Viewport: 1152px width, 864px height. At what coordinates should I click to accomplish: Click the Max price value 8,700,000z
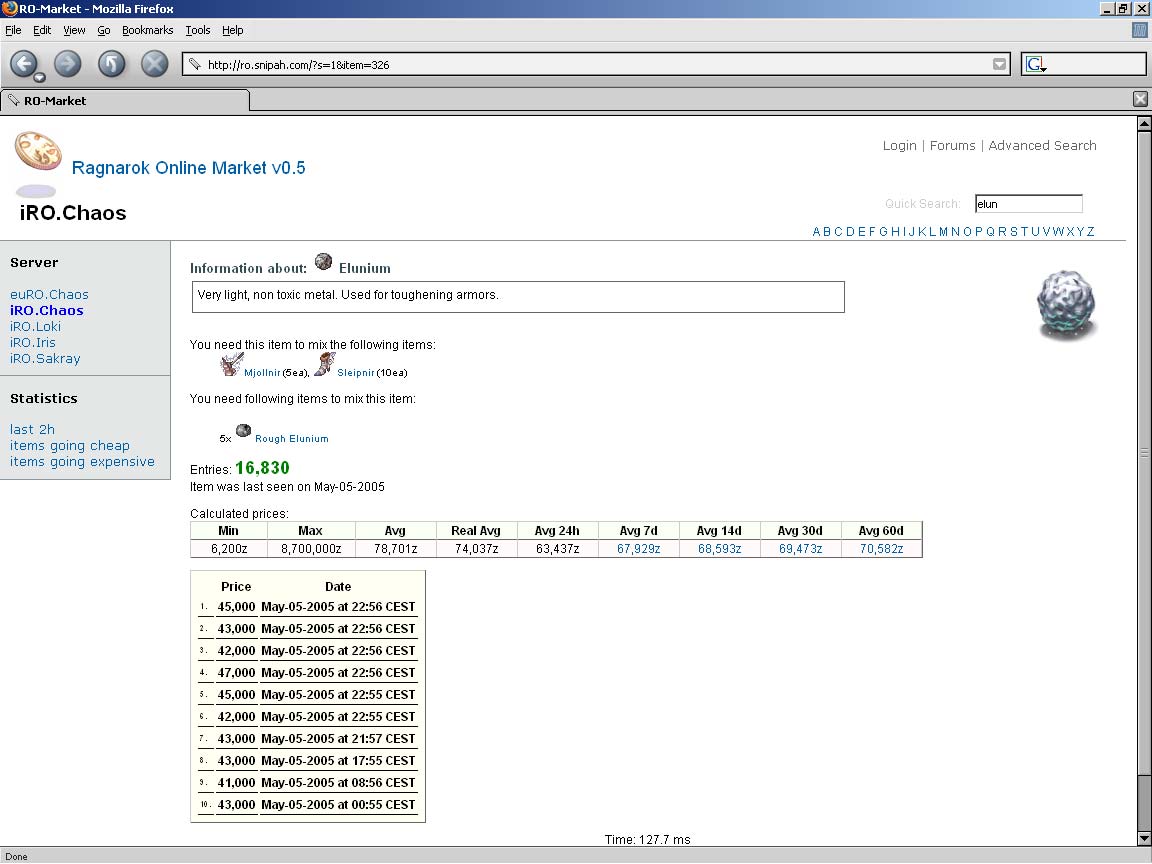pyautogui.click(x=311, y=549)
